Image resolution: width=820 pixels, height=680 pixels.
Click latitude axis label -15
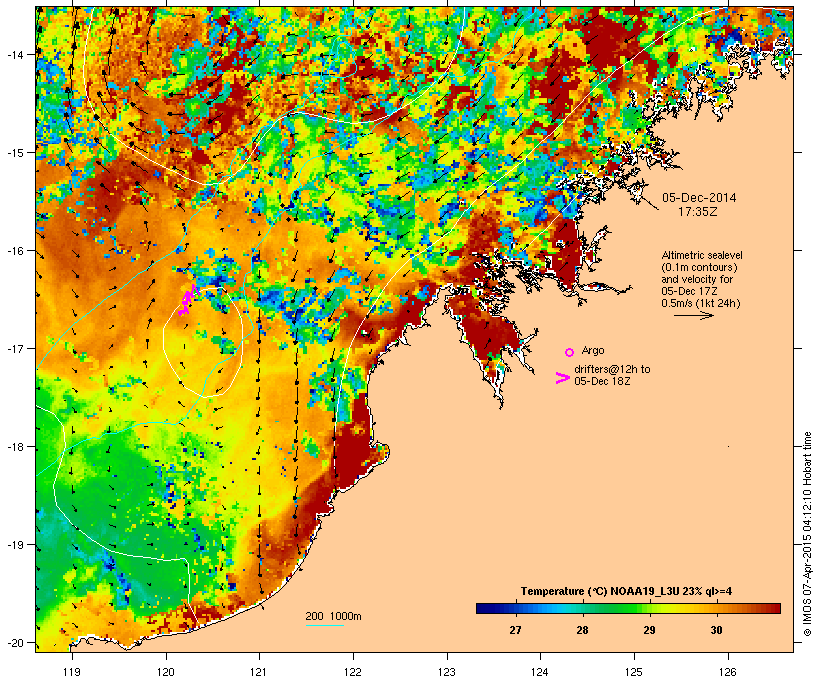click(x=14, y=153)
